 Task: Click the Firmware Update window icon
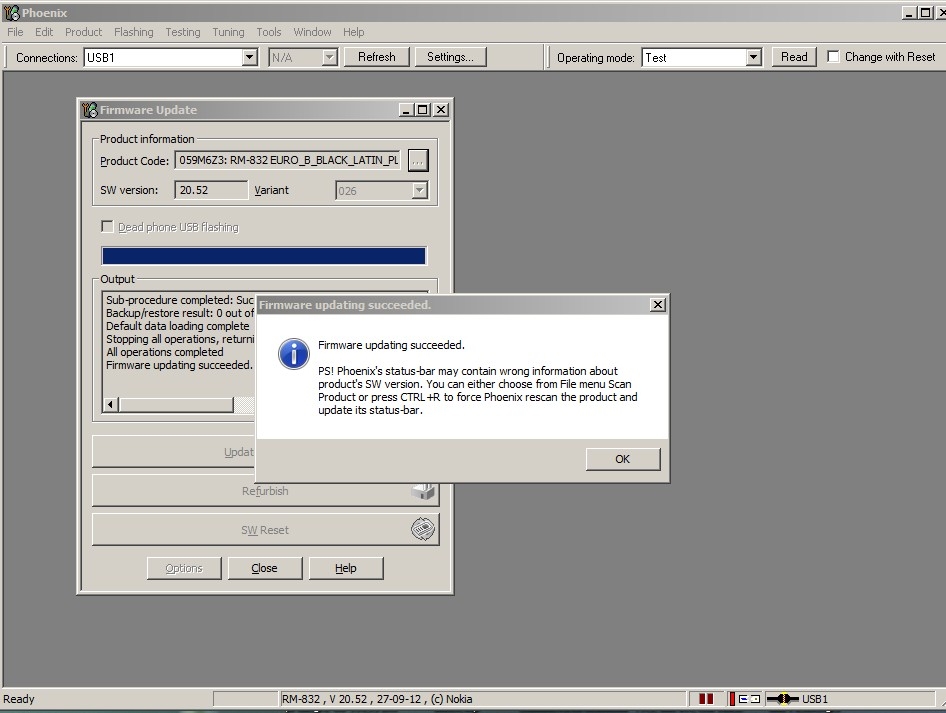tap(90, 110)
